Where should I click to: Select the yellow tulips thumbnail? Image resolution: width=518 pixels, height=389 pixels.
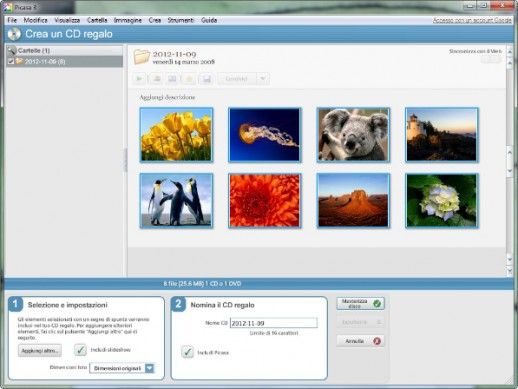tap(176, 135)
